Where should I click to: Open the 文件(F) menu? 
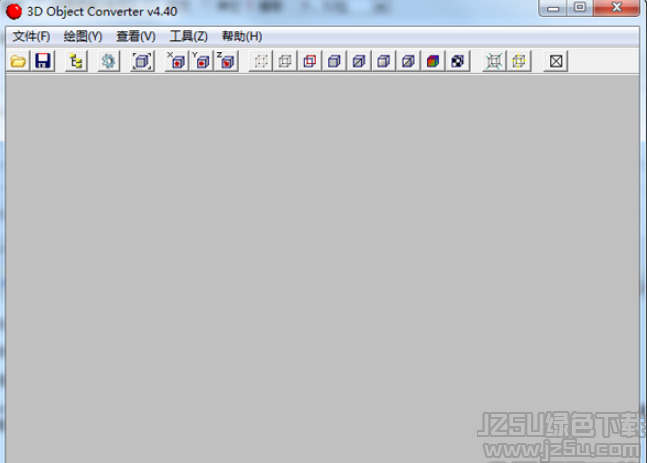point(31,36)
